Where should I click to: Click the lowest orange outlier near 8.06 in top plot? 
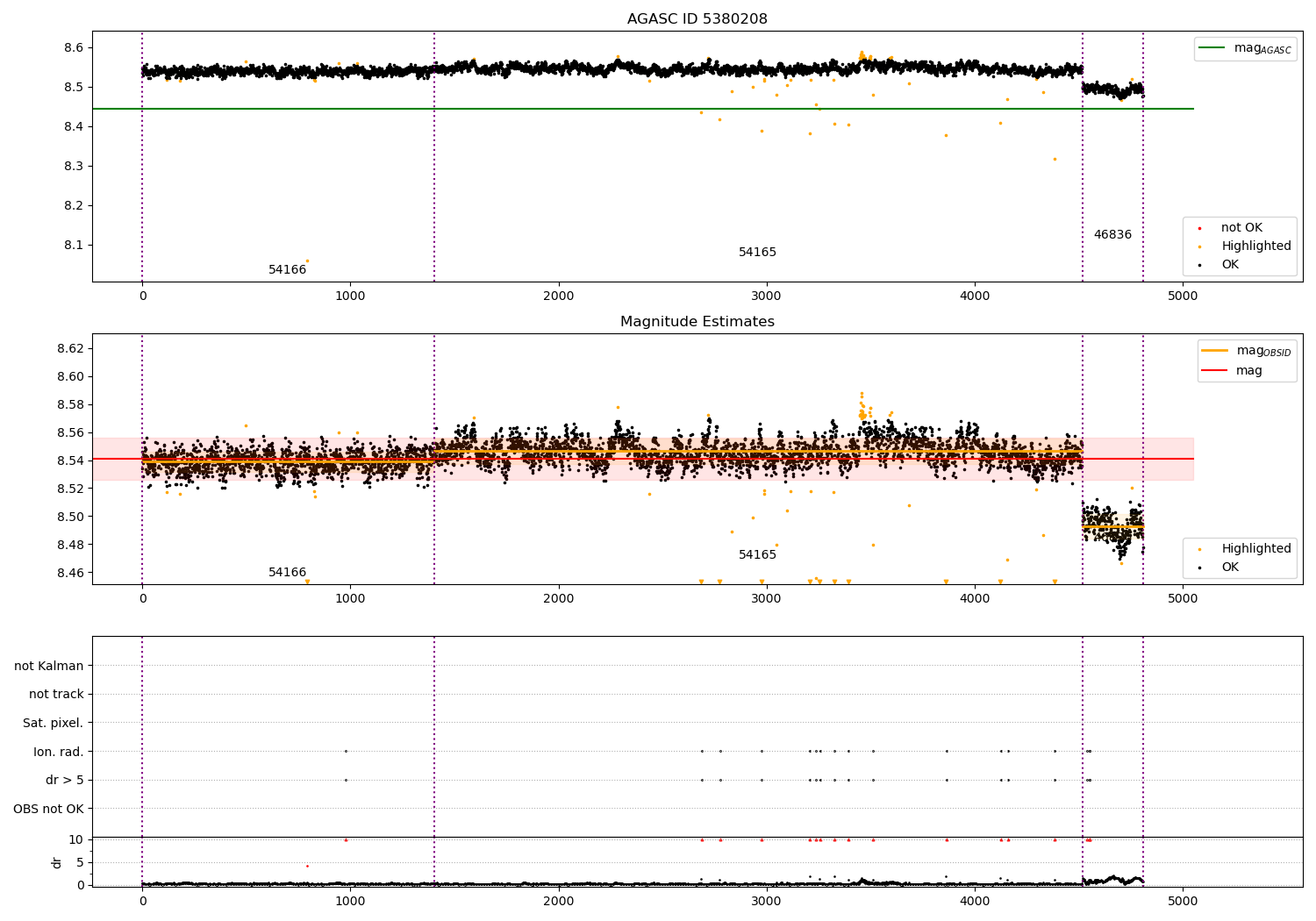[307, 261]
